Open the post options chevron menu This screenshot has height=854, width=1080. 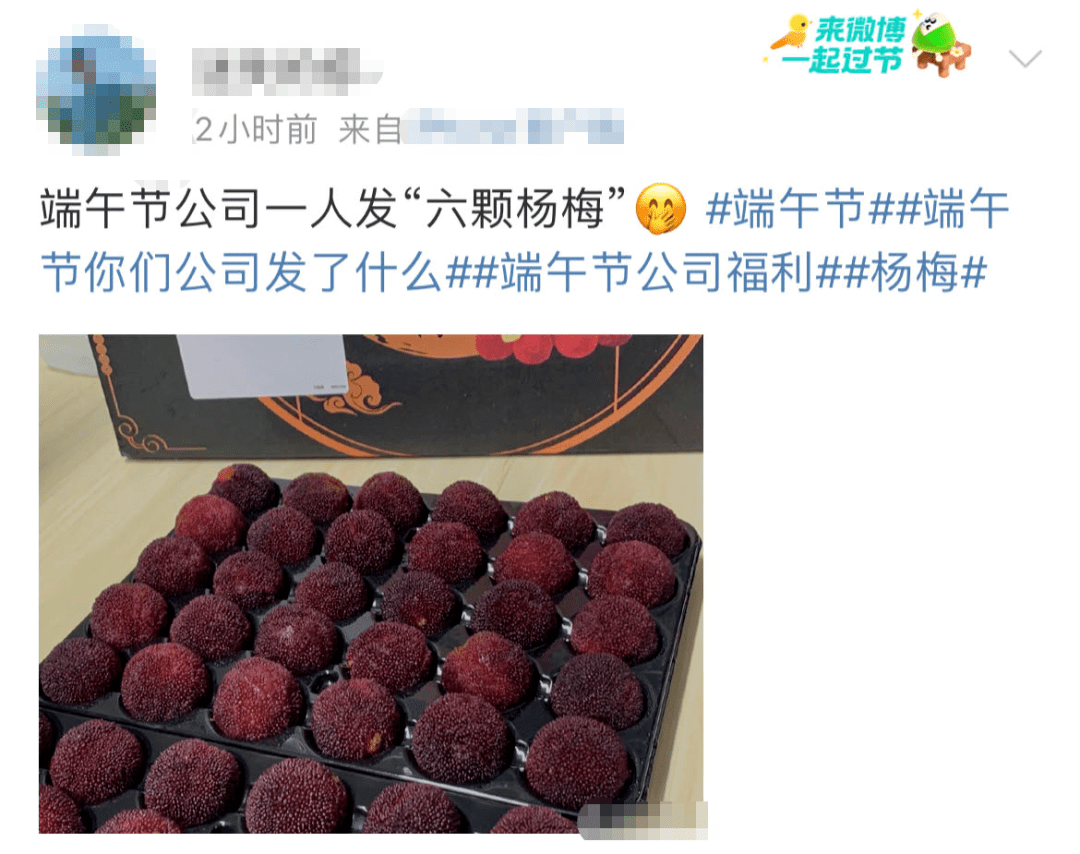1025,58
